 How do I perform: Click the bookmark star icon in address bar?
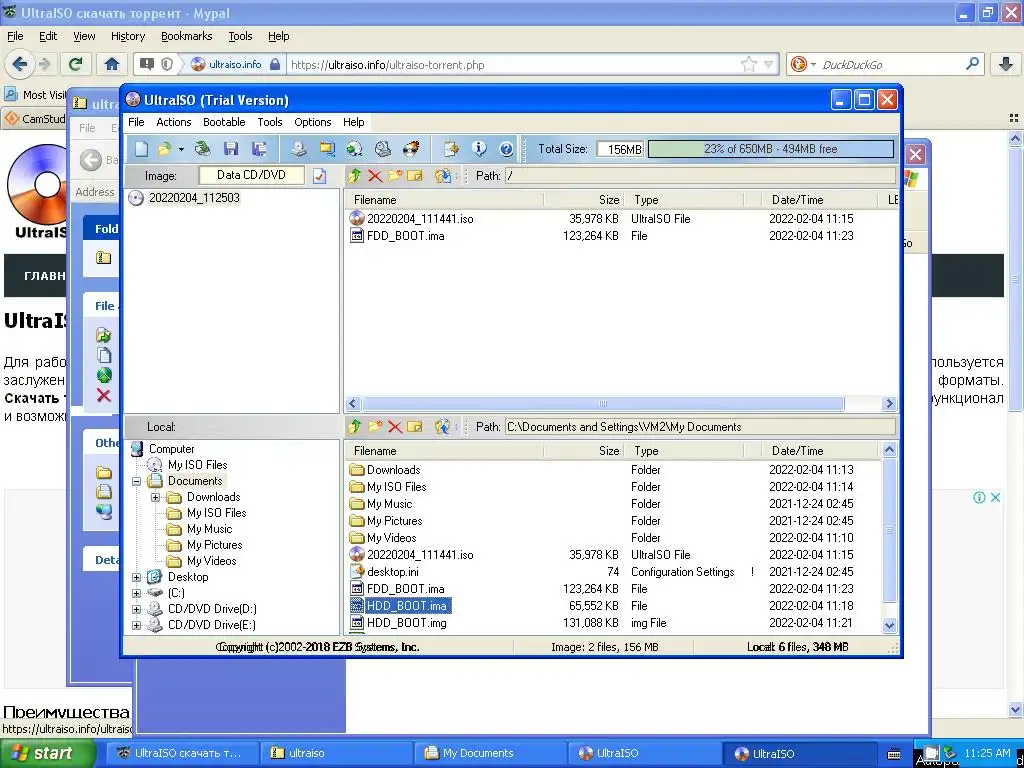pyautogui.click(x=749, y=64)
